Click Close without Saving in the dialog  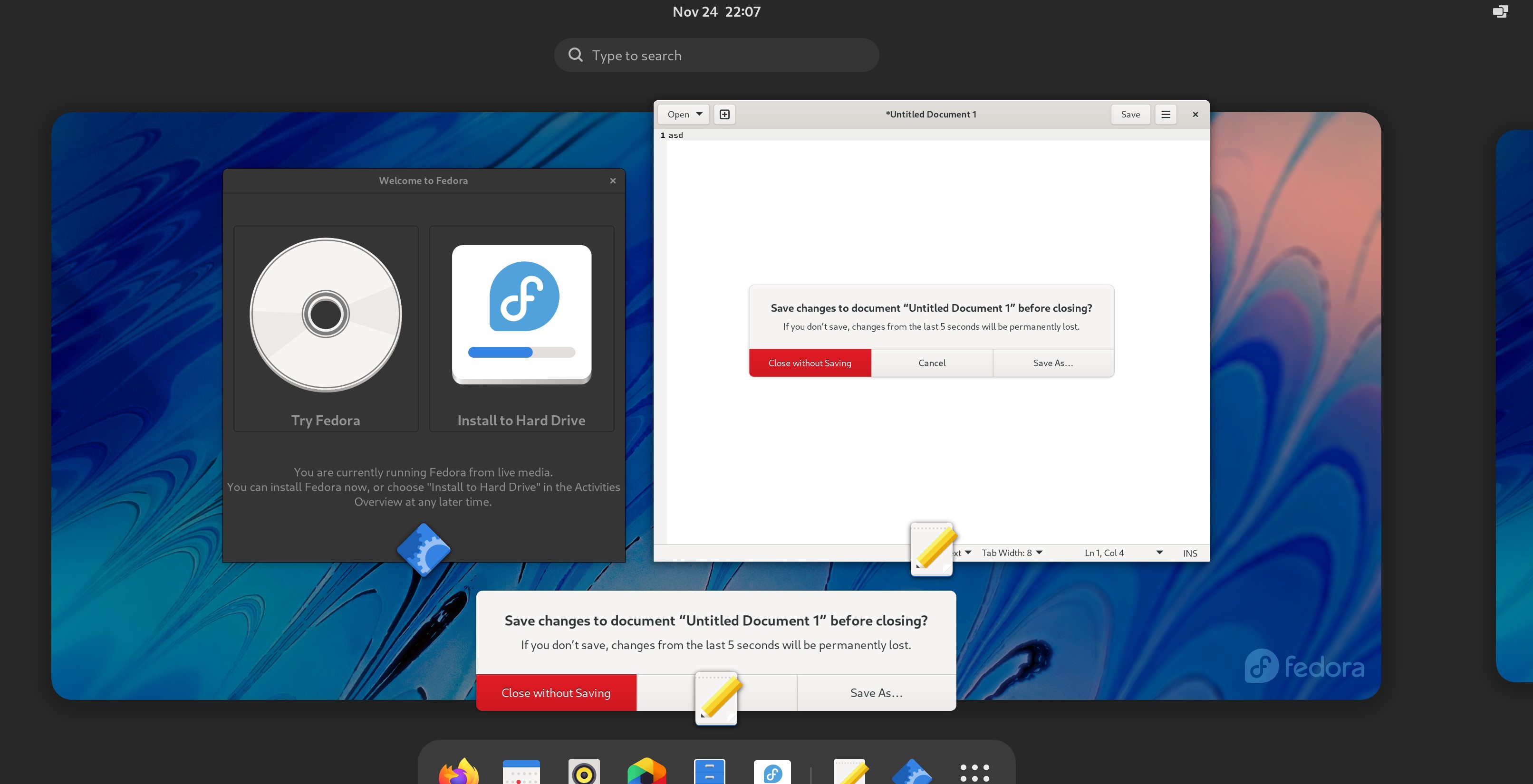click(810, 362)
